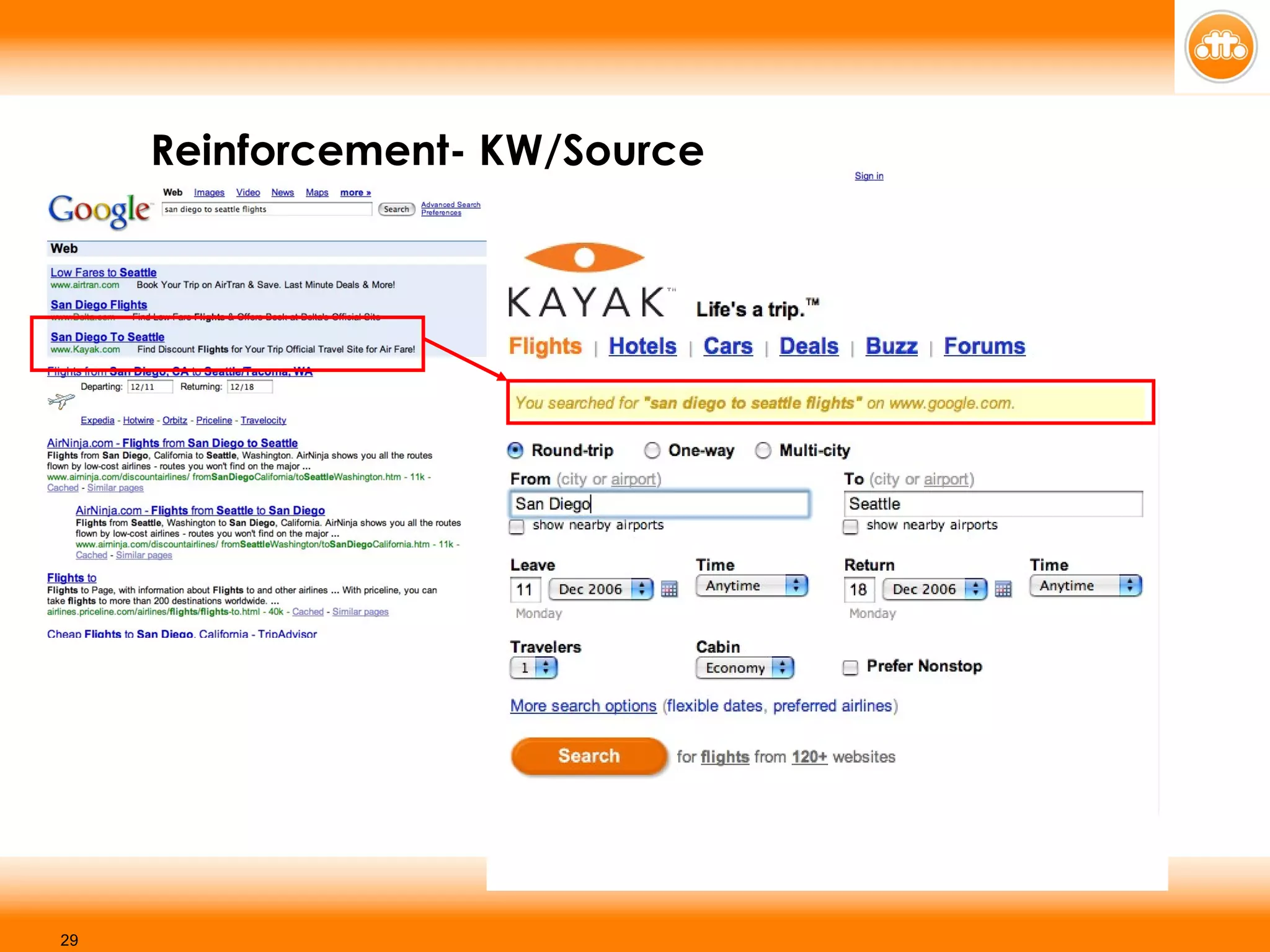Screen dimensions: 1270x952
Task: Open the Return date calendar icon
Action: [1003, 589]
